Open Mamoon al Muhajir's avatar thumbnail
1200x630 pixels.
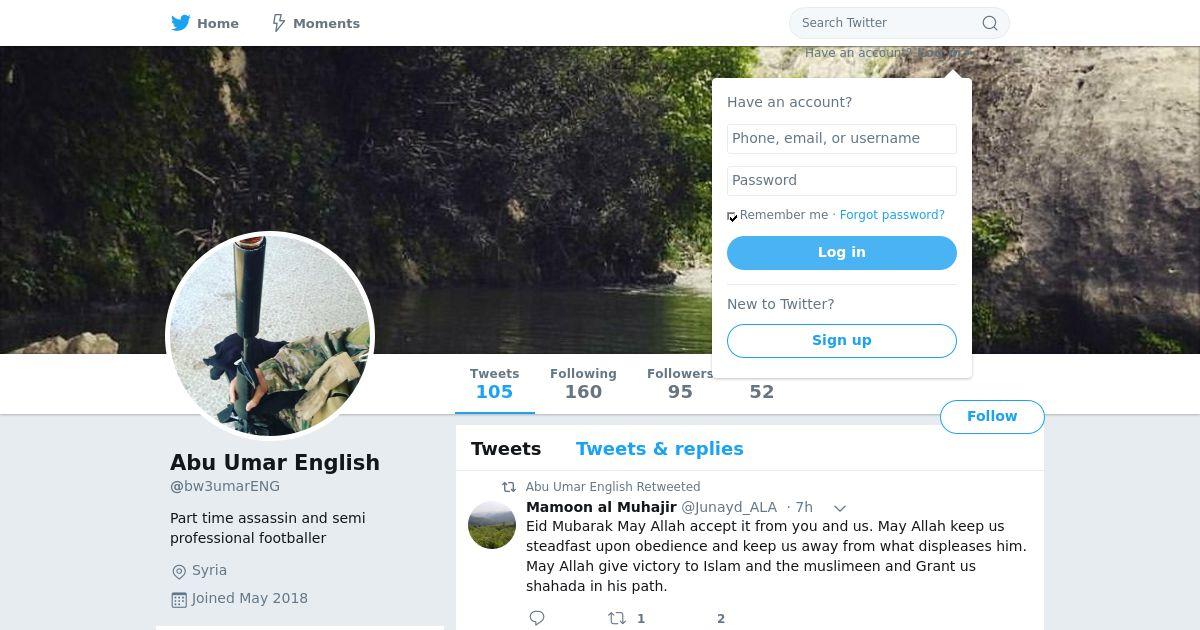pyautogui.click(x=492, y=525)
